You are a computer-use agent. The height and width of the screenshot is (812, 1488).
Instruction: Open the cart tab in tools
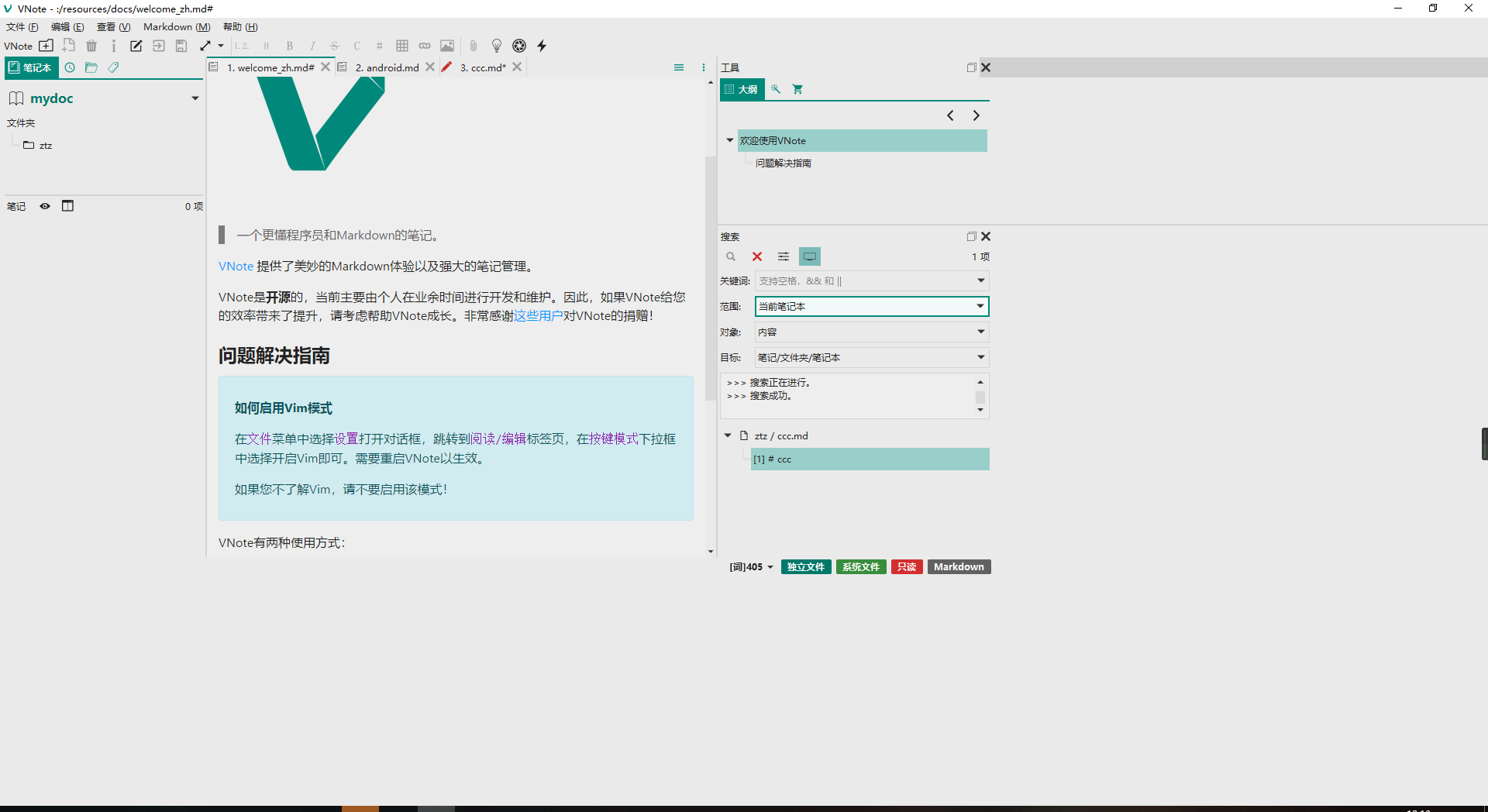tap(797, 89)
